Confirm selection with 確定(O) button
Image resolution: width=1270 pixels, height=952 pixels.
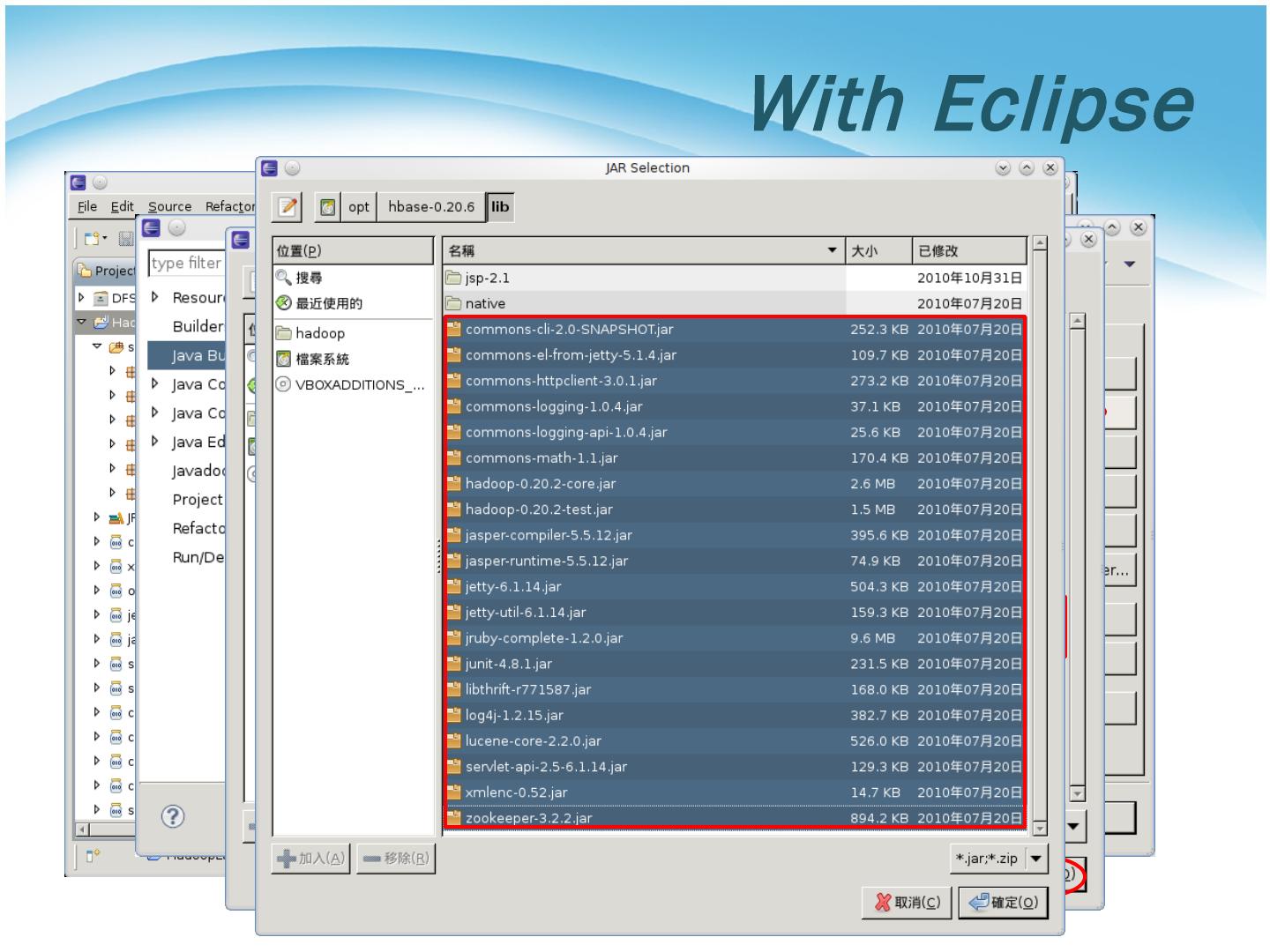[x=1004, y=903]
